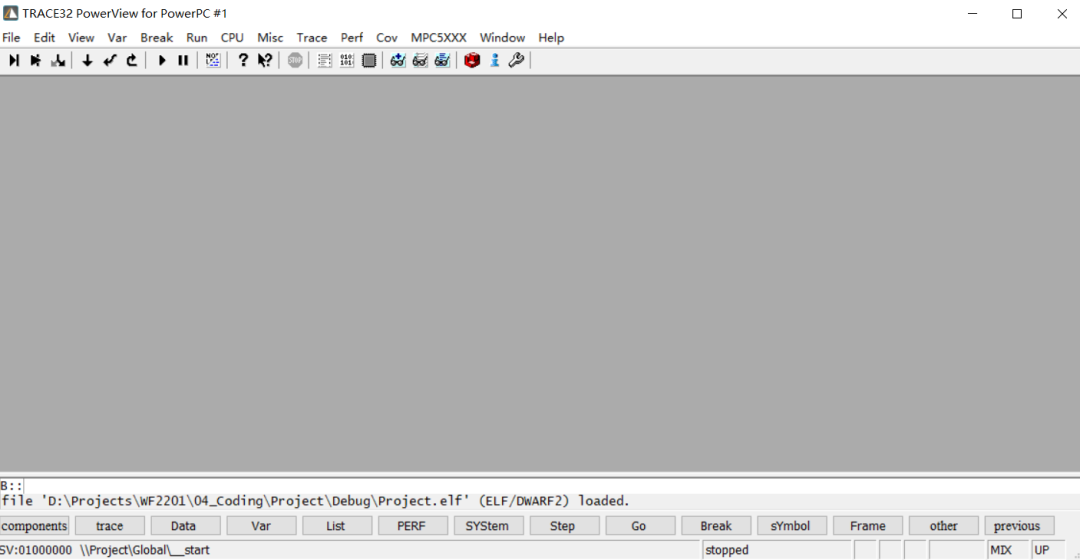This screenshot has height=560, width=1080.
Task: Click the source listing toolbar icon
Action: 325,61
